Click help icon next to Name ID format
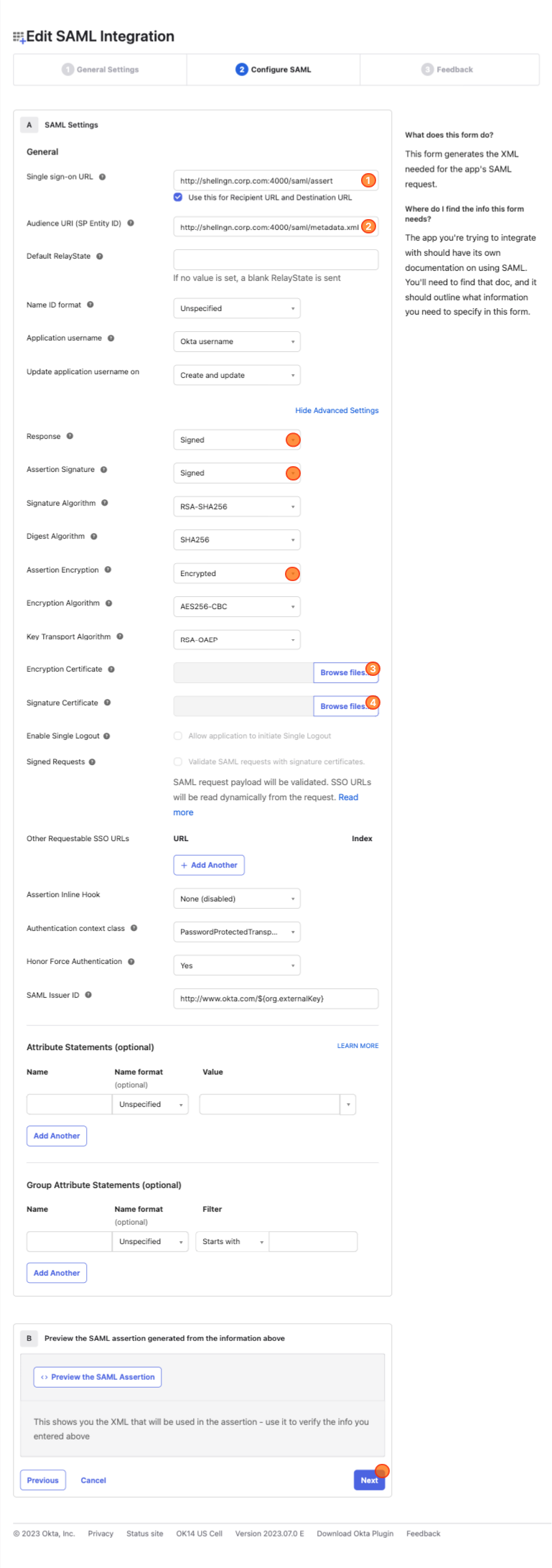The height and width of the screenshot is (1568, 552). [90, 305]
